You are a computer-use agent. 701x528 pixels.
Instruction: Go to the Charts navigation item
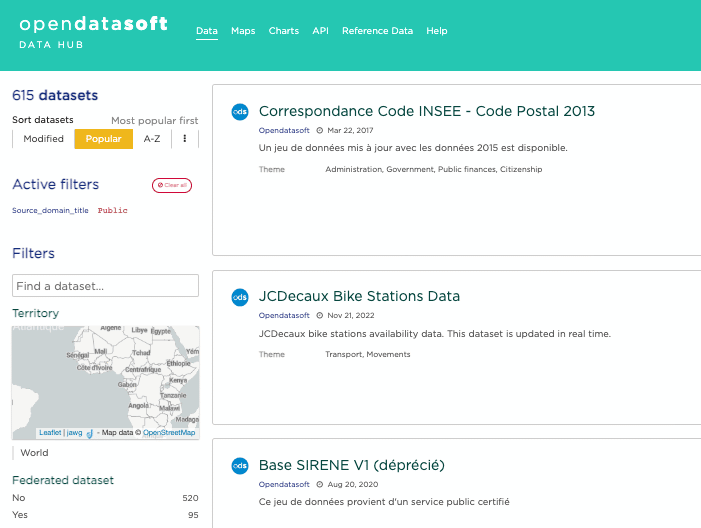pyautogui.click(x=284, y=31)
